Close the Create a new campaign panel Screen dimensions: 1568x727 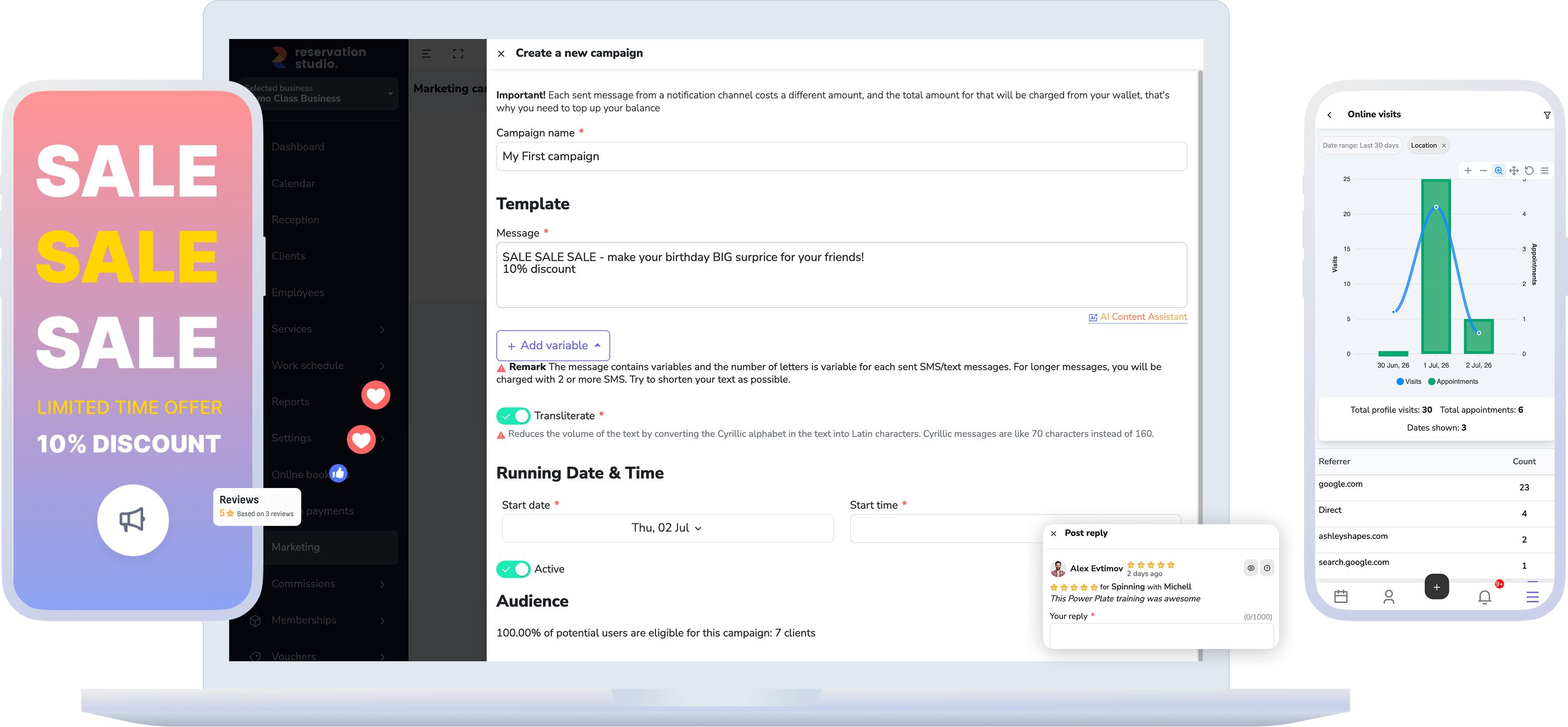click(501, 53)
